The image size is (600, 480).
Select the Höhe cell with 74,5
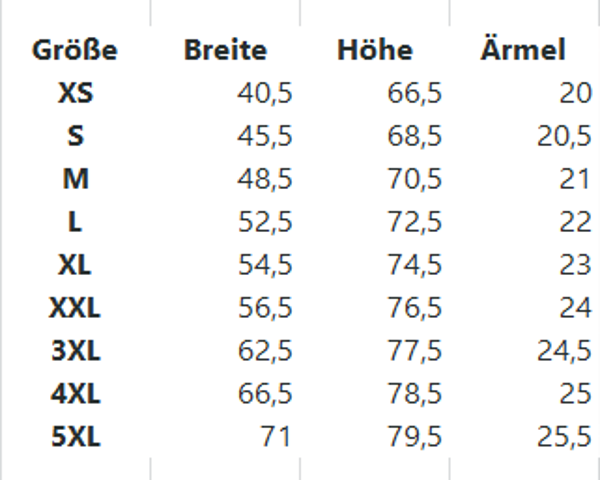[414, 265]
